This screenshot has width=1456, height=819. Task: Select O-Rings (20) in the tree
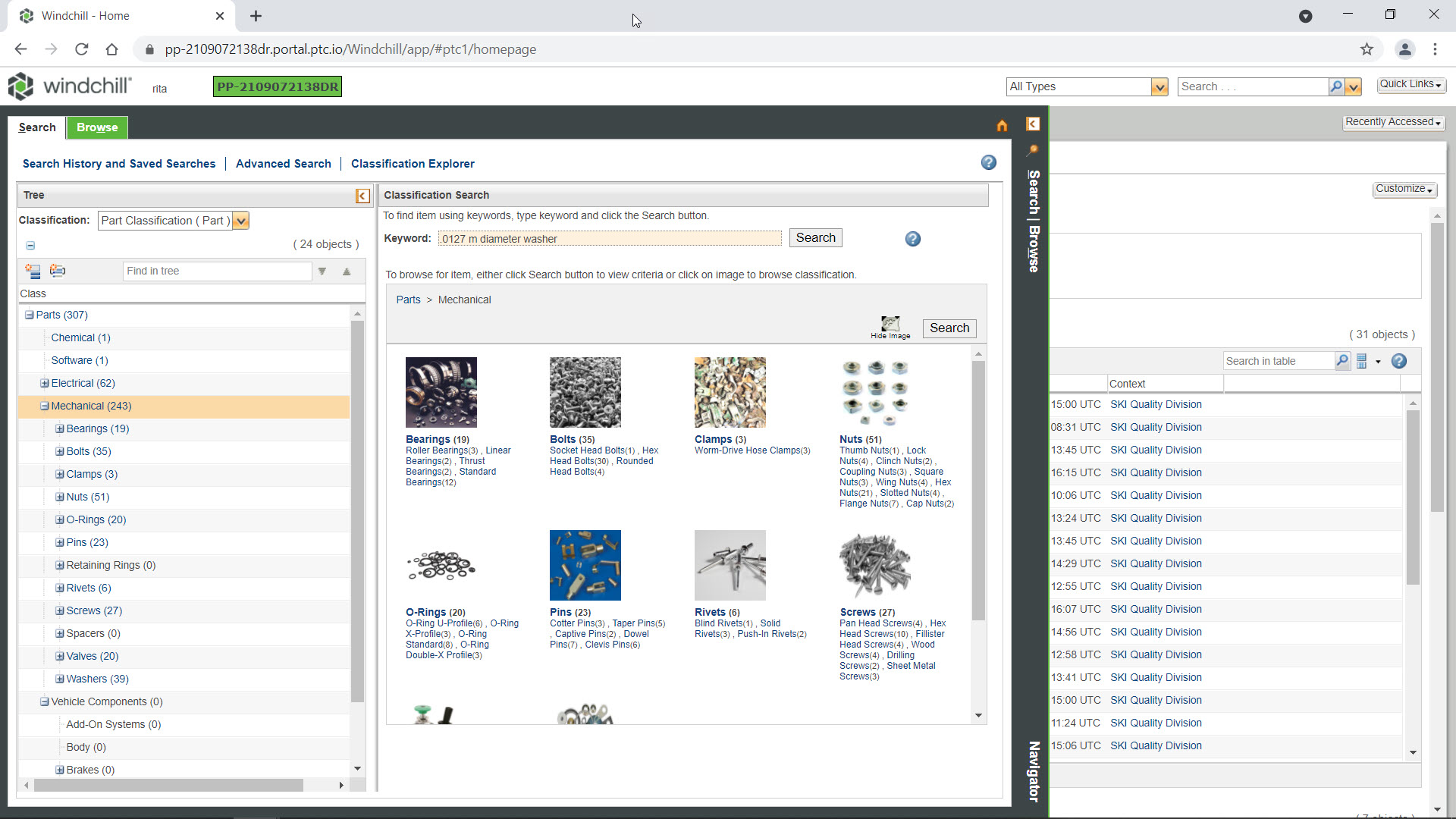(x=96, y=519)
